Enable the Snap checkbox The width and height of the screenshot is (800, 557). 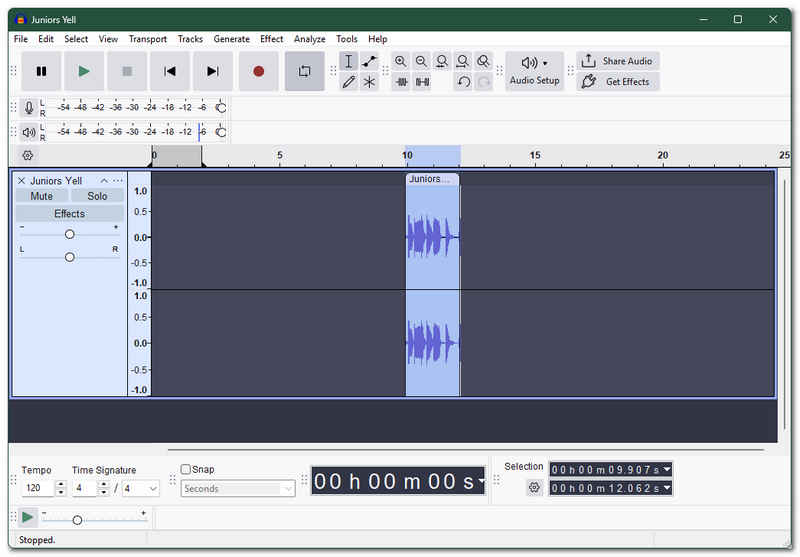tap(186, 469)
